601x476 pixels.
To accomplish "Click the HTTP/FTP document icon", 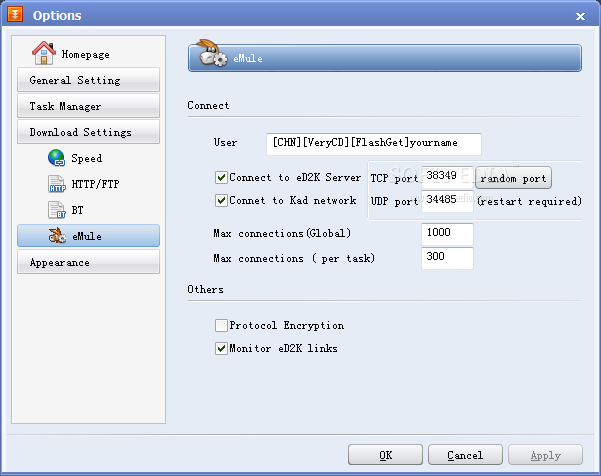I will 57,184.
